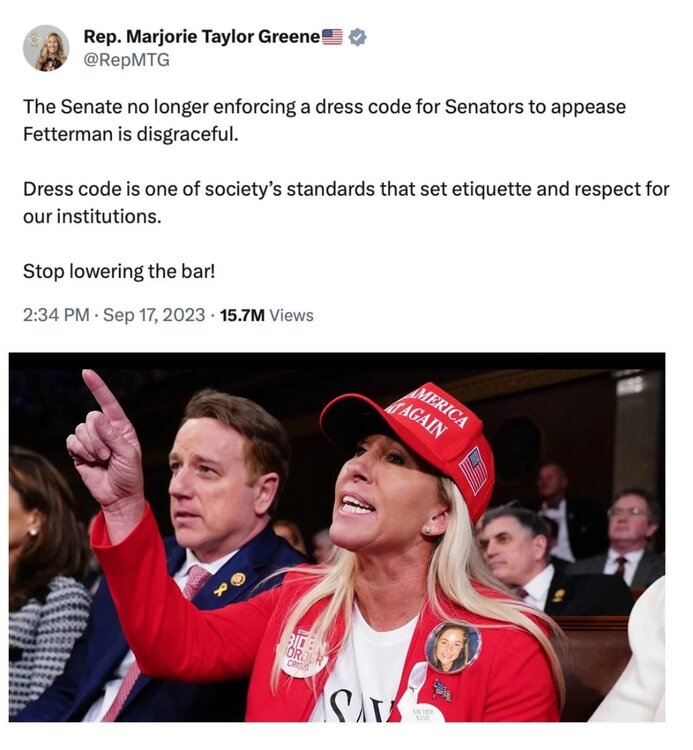This screenshot has width=693, height=750.
Task: Open the @RepMTG handle link
Action: point(126,60)
